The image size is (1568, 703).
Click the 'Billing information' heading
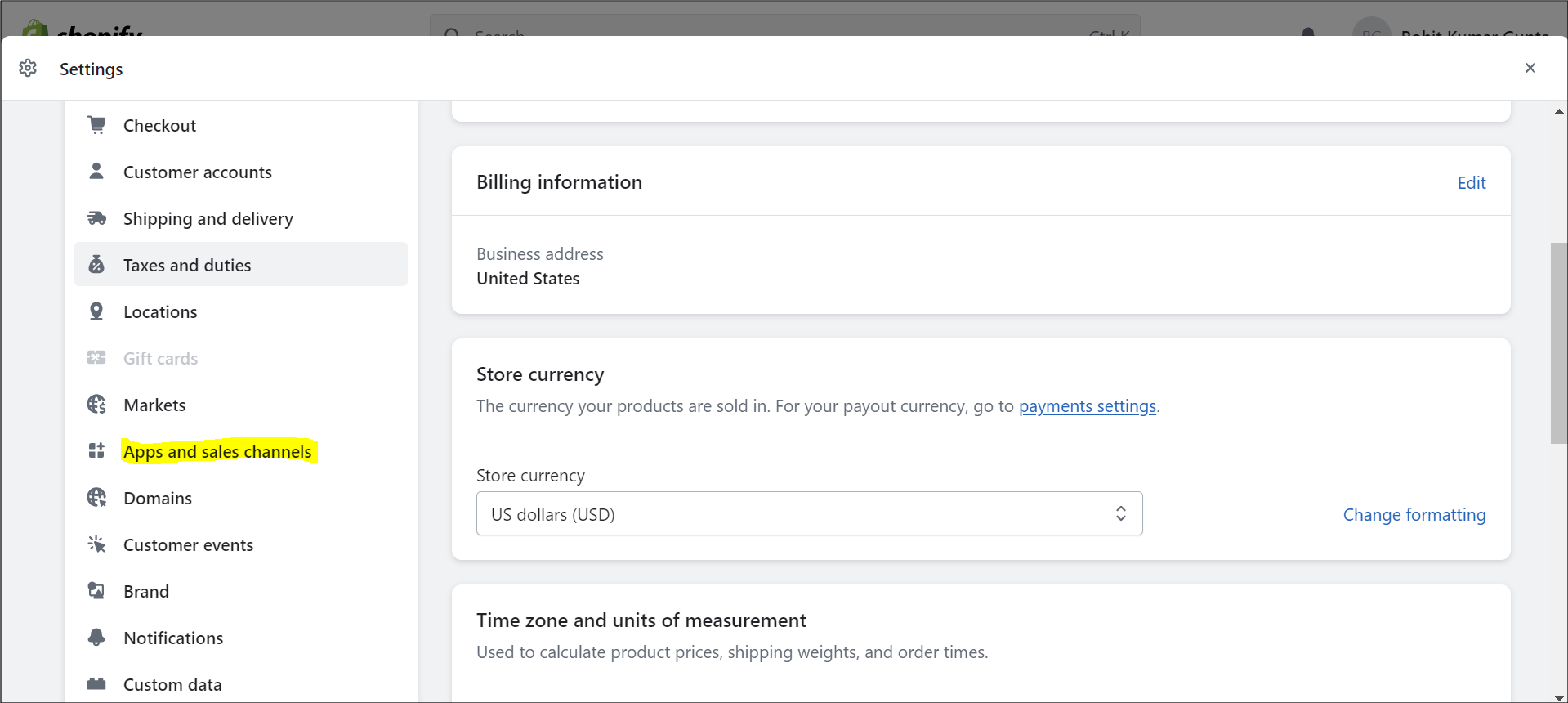click(559, 182)
